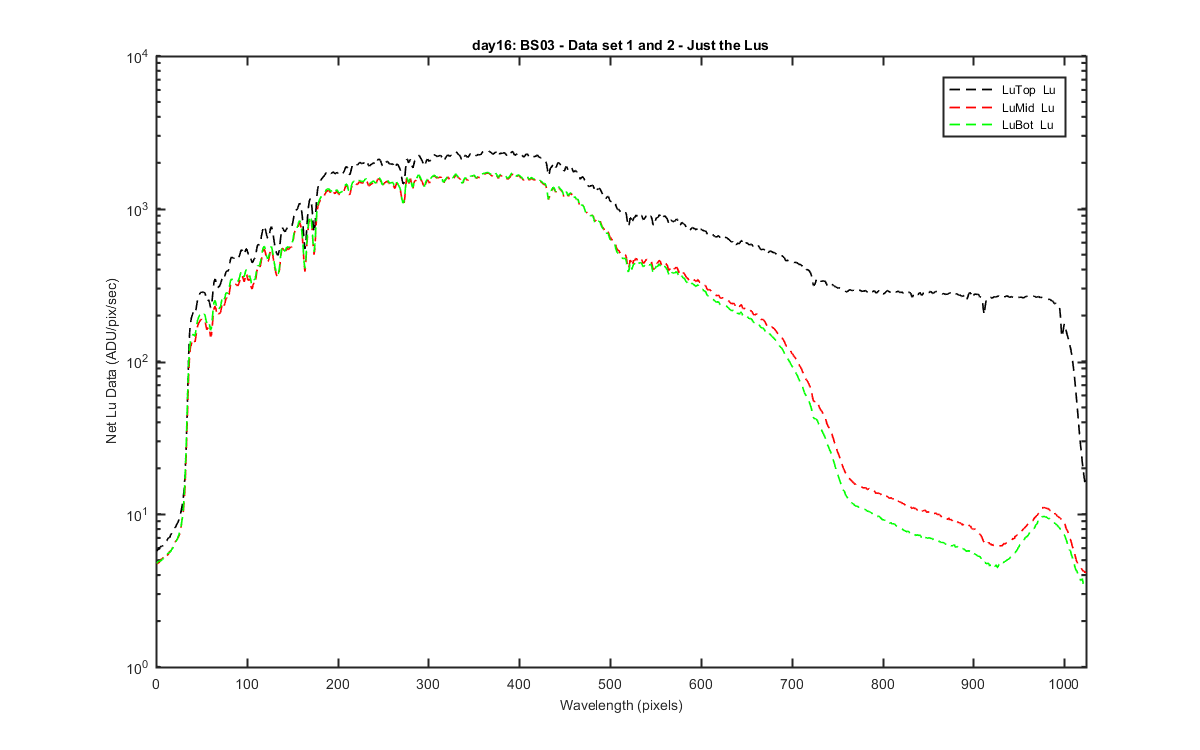Click the x-axis tick label 700
This screenshot has height=750, width=1200.
tap(792, 683)
